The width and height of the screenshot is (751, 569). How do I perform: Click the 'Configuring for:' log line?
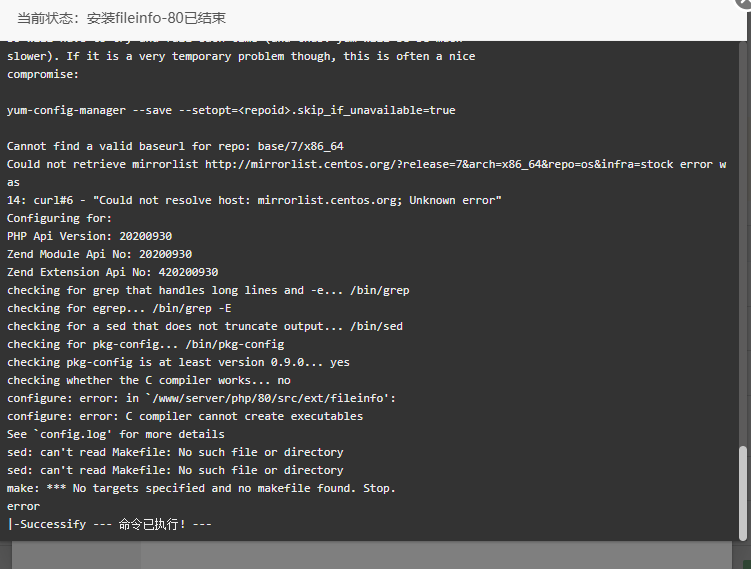[59, 218]
